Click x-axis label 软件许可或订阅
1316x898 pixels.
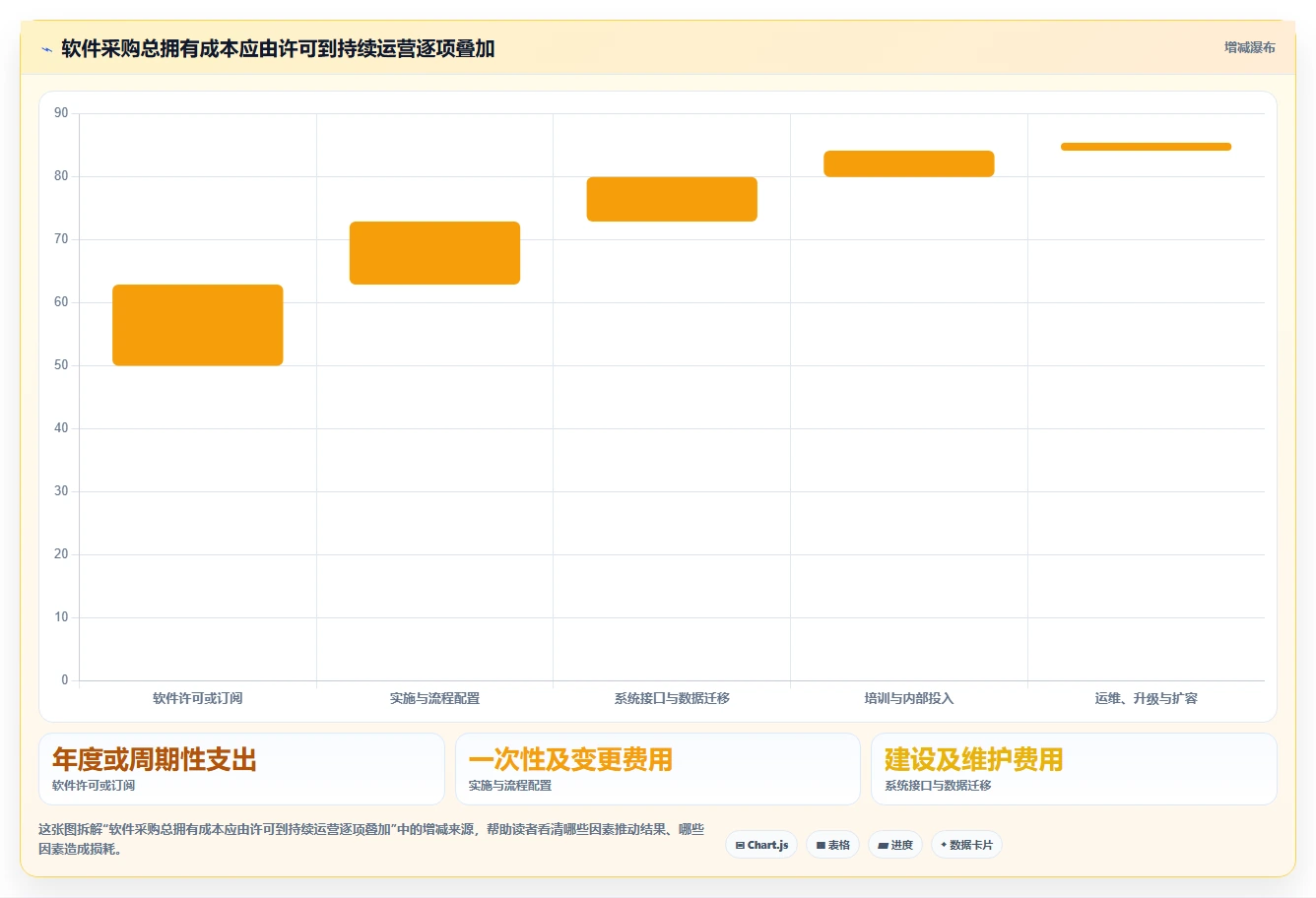coord(198,698)
